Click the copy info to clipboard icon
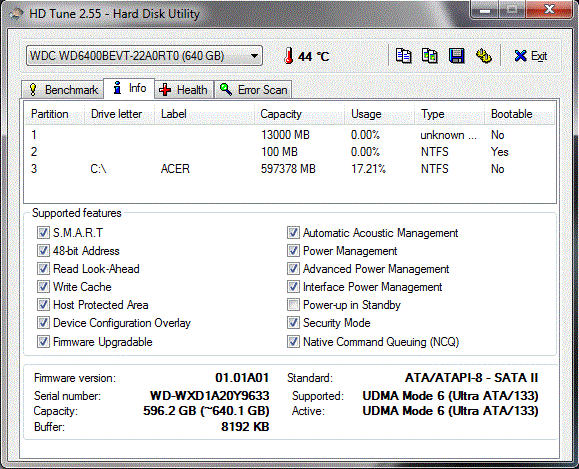The width and height of the screenshot is (579, 469). tap(403, 56)
